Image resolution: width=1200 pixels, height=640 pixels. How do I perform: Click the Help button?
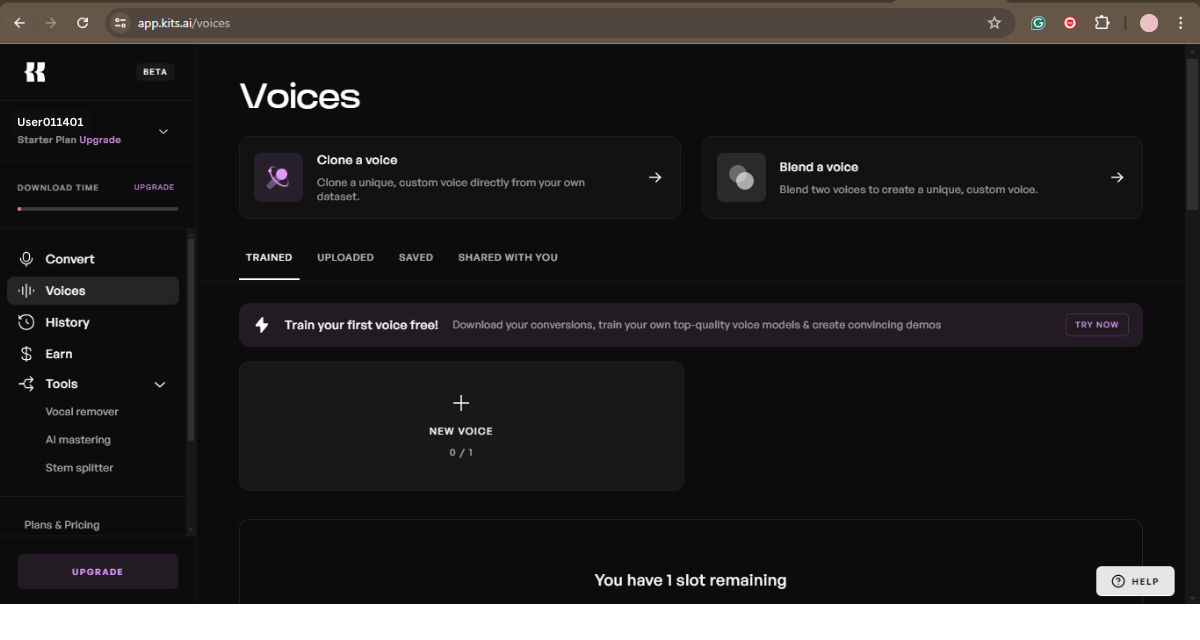pyautogui.click(x=1135, y=581)
